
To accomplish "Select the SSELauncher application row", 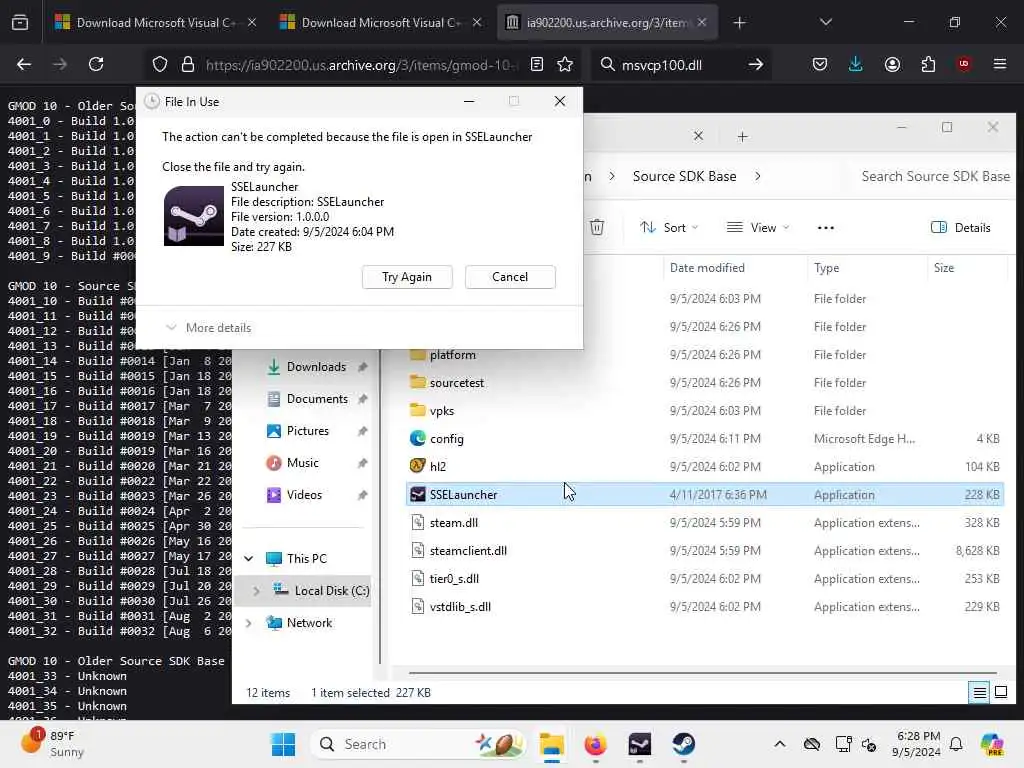I will [x=704, y=494].
